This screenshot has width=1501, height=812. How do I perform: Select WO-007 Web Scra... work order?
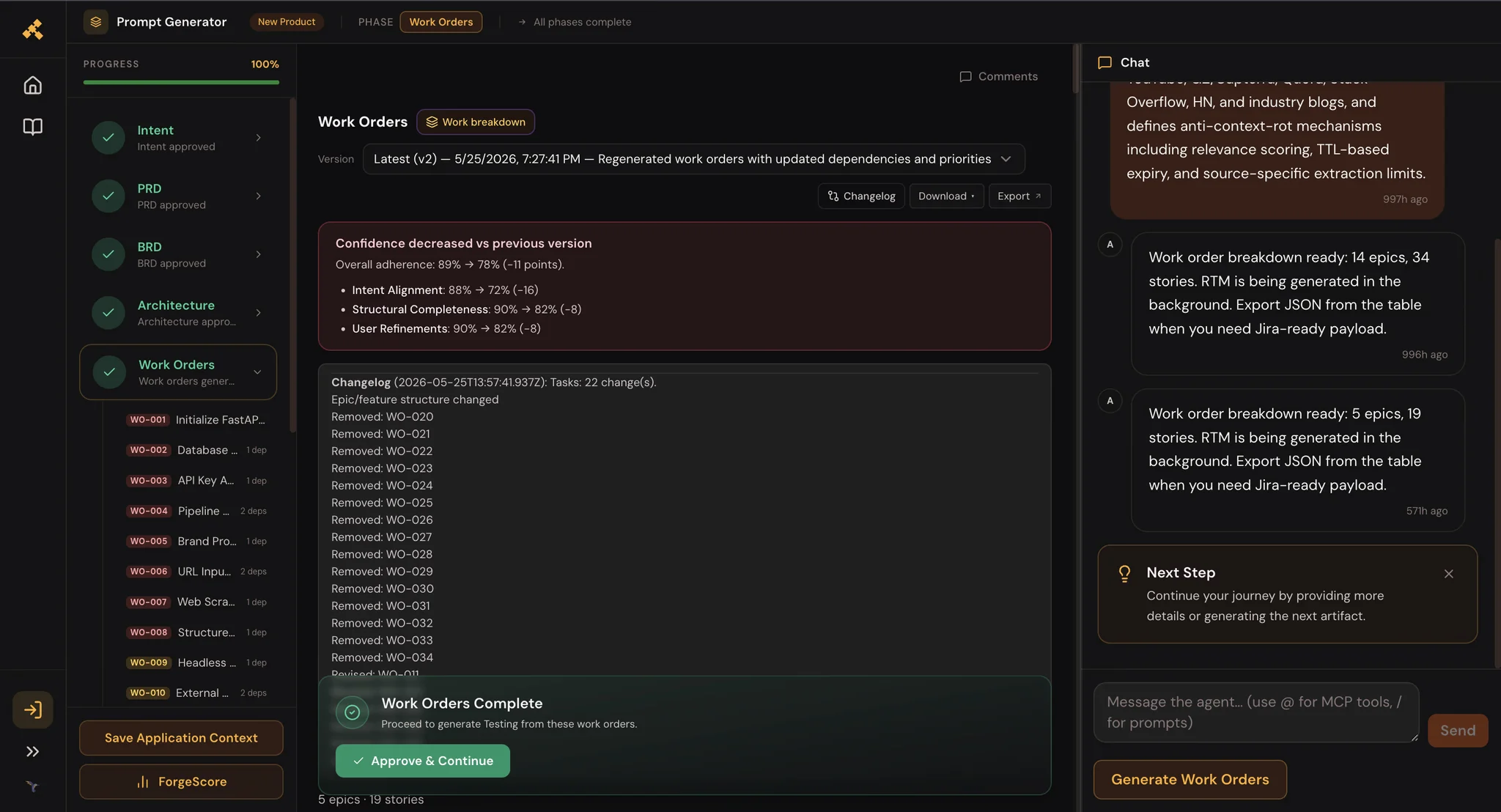(196, 602)
